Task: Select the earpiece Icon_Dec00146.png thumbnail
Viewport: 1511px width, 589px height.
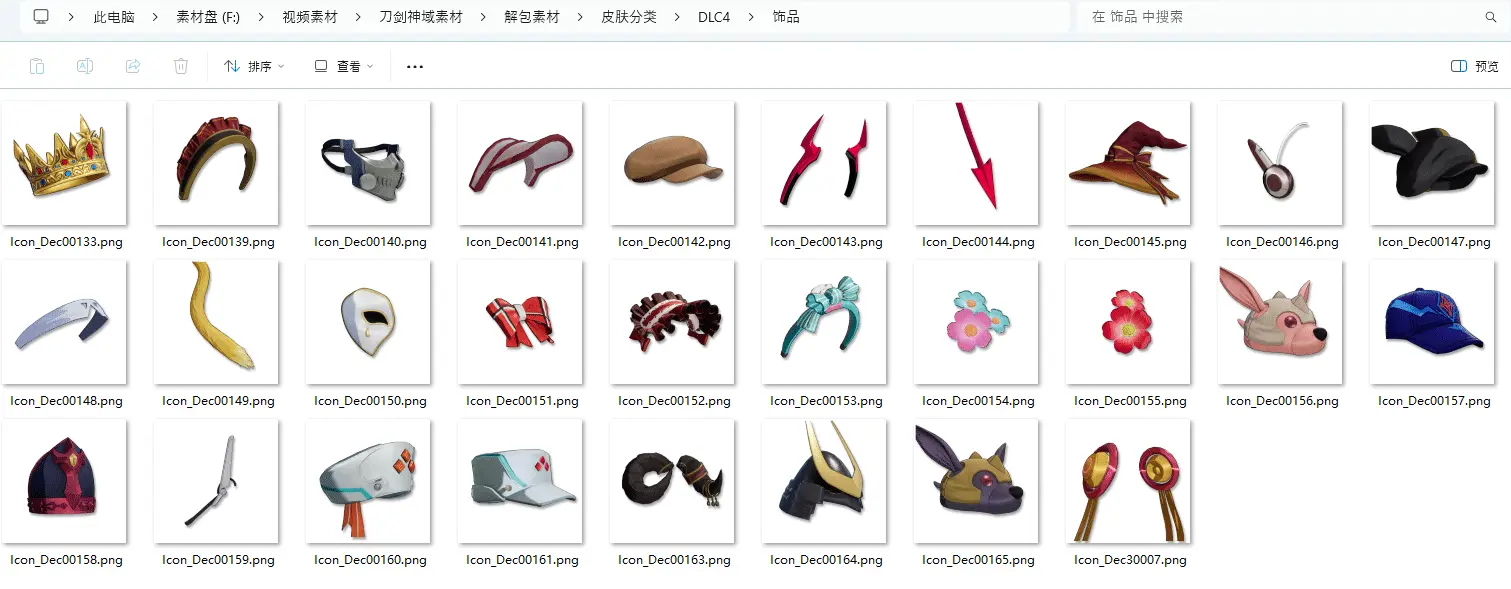Action: pyautogui.click(x=1280, y=162)
